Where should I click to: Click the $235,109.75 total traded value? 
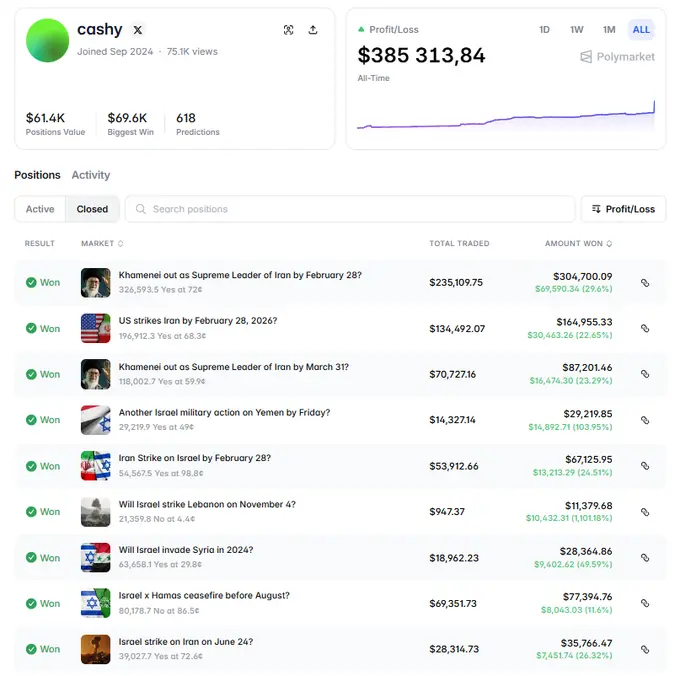pyautogui.click(x=456, y=283)
